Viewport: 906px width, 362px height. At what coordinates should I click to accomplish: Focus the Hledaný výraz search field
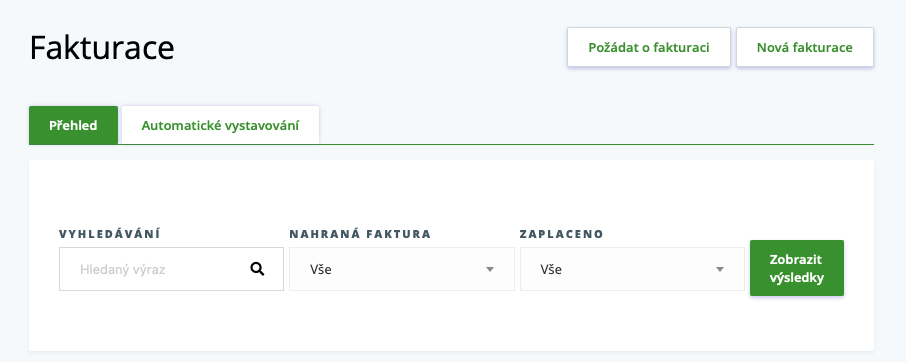(171, 269)
